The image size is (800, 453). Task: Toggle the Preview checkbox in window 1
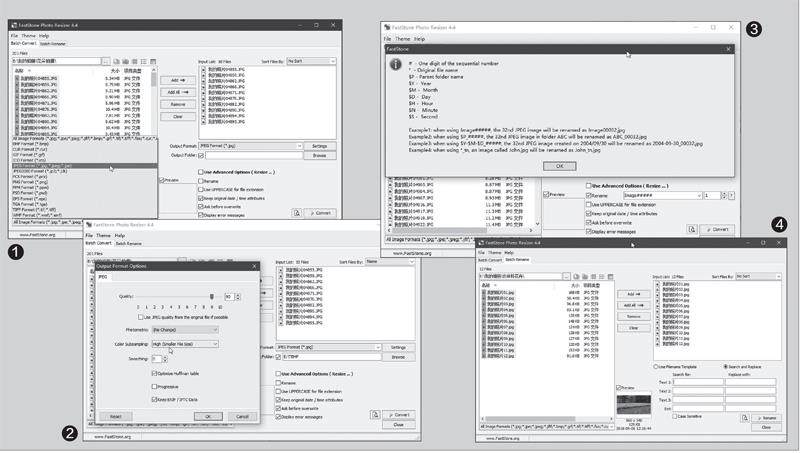pos(162,180)
